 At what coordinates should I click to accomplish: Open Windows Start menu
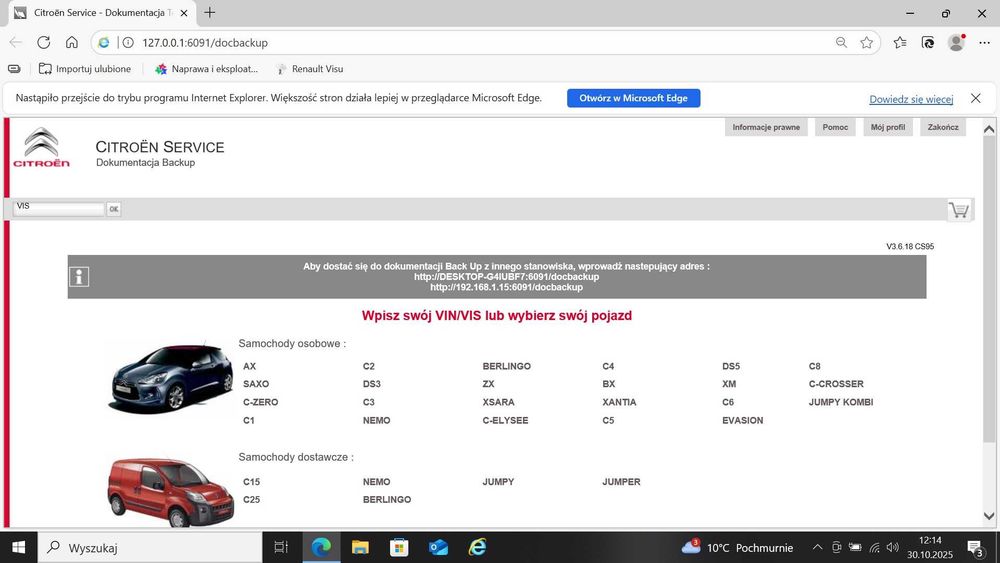(18, 547)
